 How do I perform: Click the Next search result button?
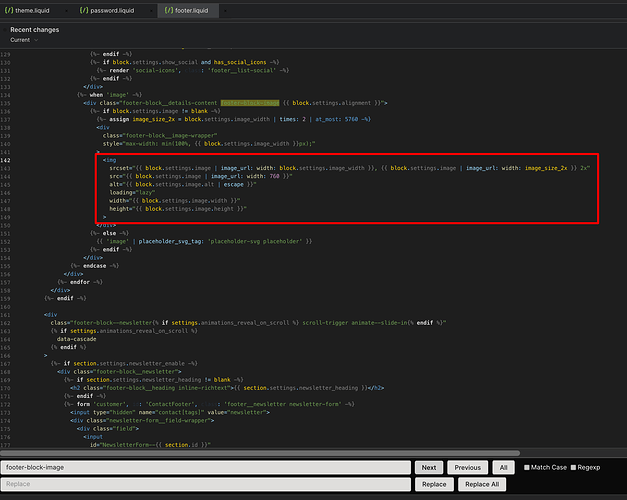[x=428, y=467]
